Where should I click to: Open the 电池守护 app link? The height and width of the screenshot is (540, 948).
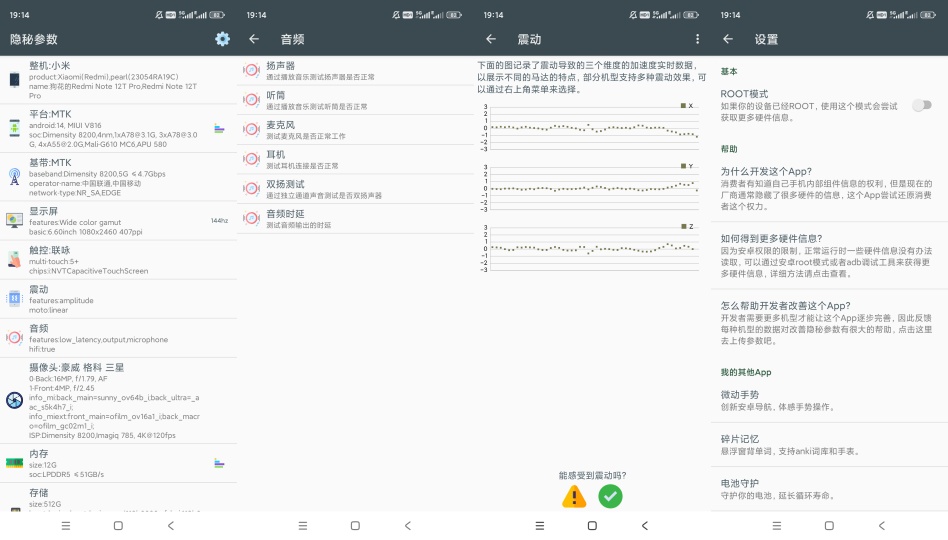tap(828, 489)
